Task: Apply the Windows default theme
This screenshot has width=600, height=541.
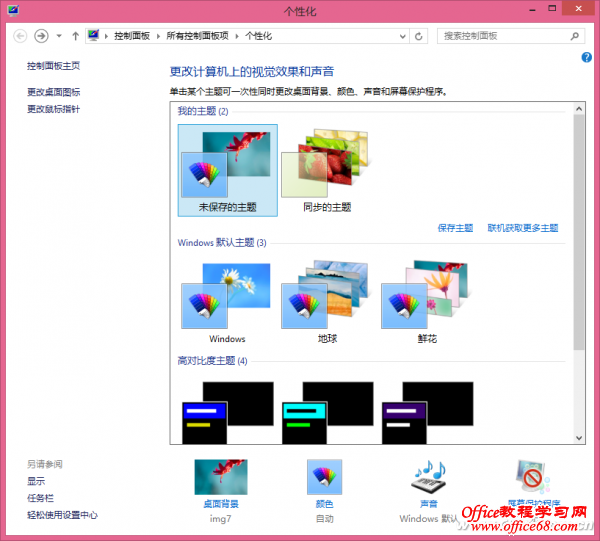Action: point(227,300)
